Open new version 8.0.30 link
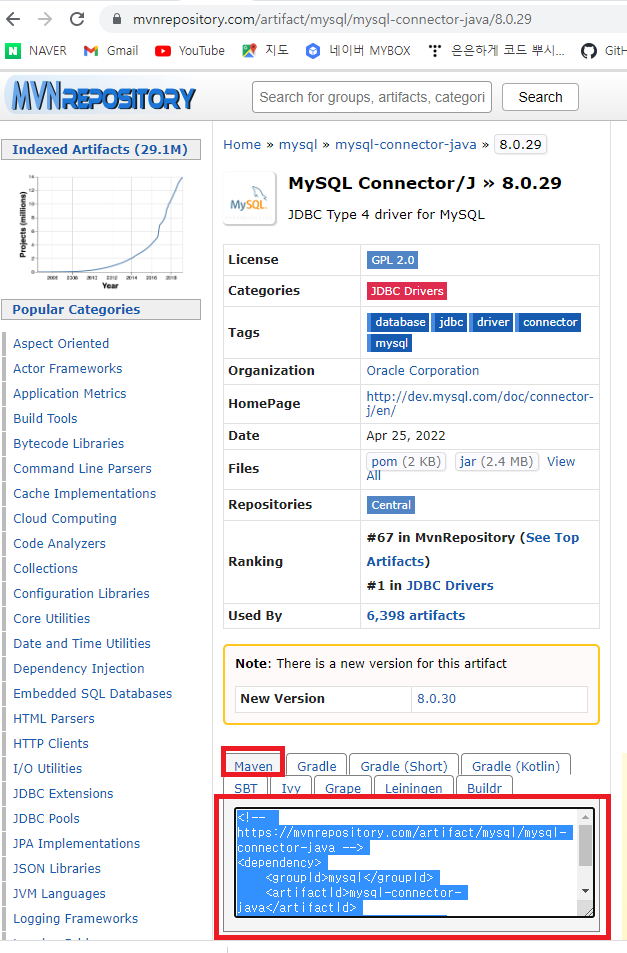627x953 pixels. click(x=436, y=699)
